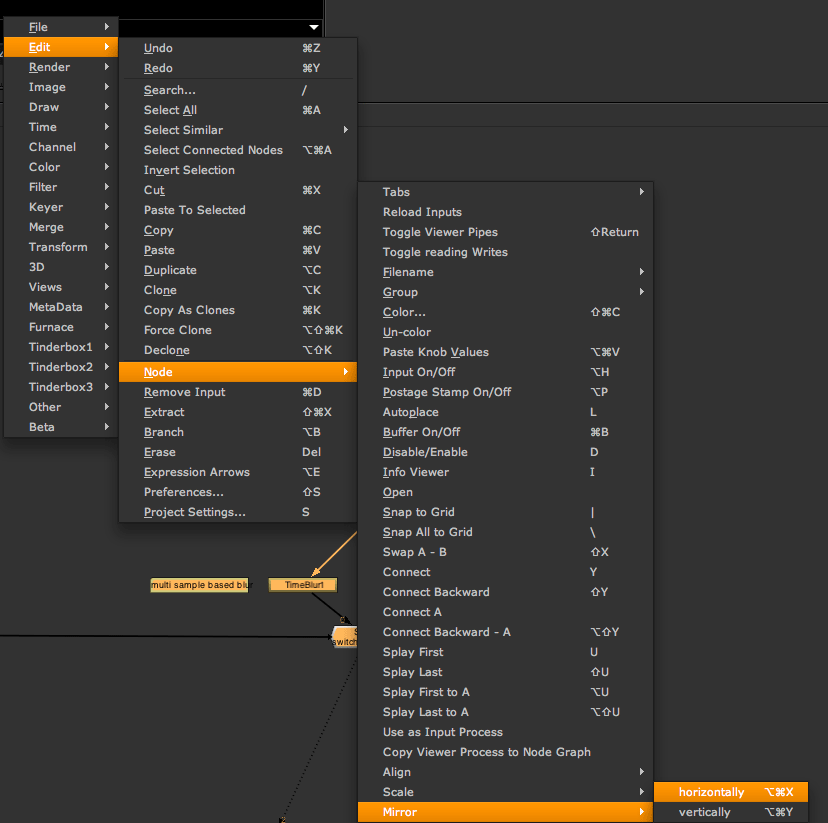Choose Snap to Grid
The height and width of the screenshot is (823, 828).
tap(418, 512)
